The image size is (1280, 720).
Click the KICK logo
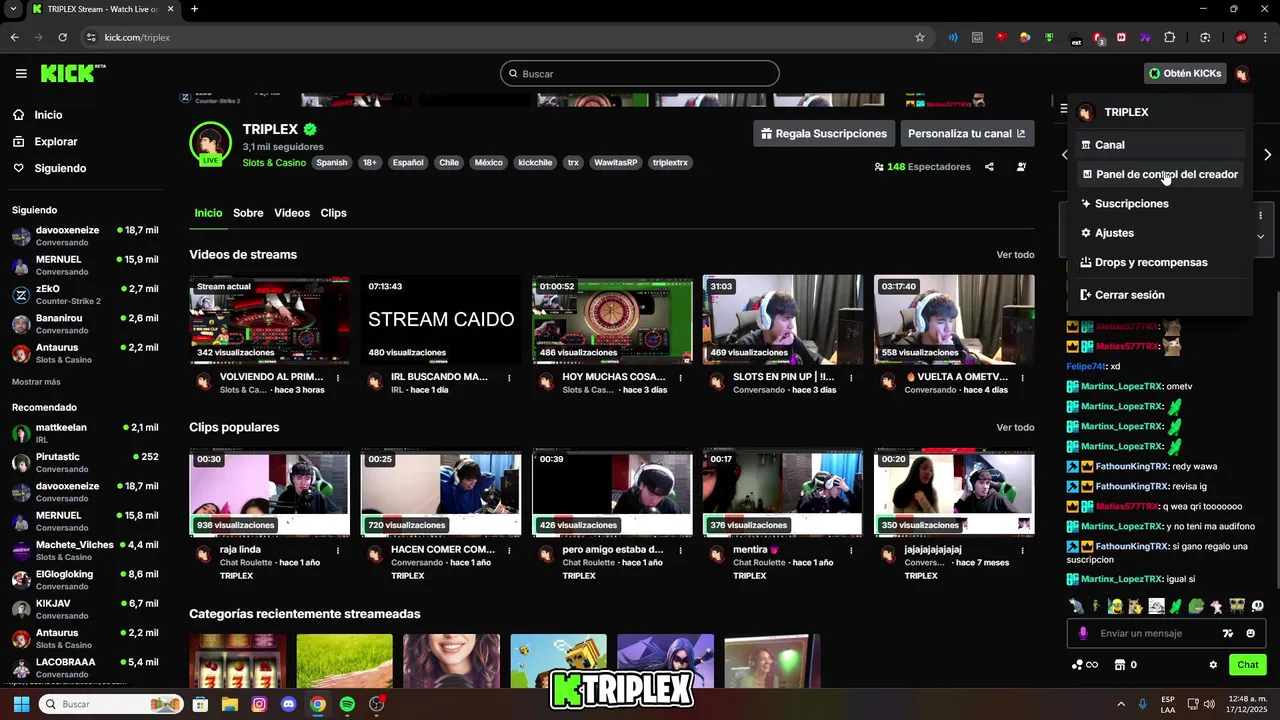point(73,73)
